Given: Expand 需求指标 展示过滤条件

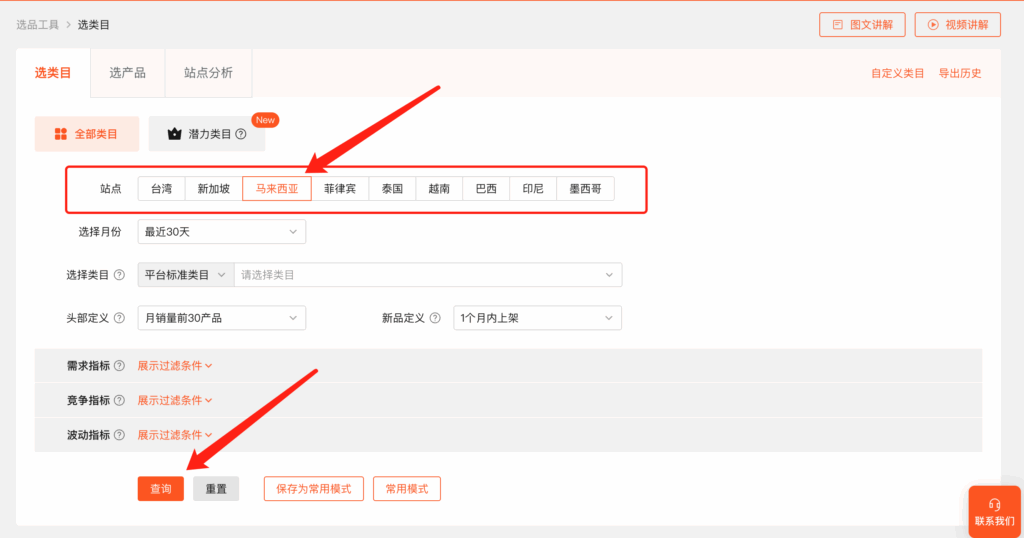Looking at the screenshot, I should (175, 366).
